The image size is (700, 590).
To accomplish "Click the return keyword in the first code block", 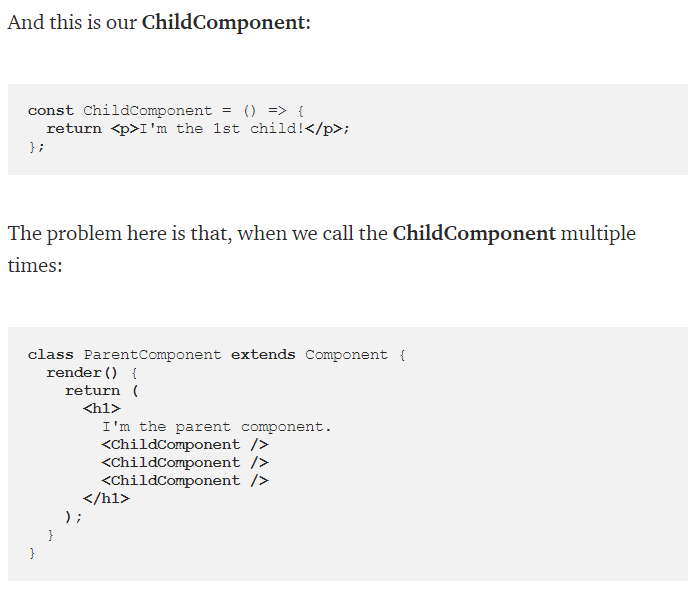I will (x=73, y=128).
